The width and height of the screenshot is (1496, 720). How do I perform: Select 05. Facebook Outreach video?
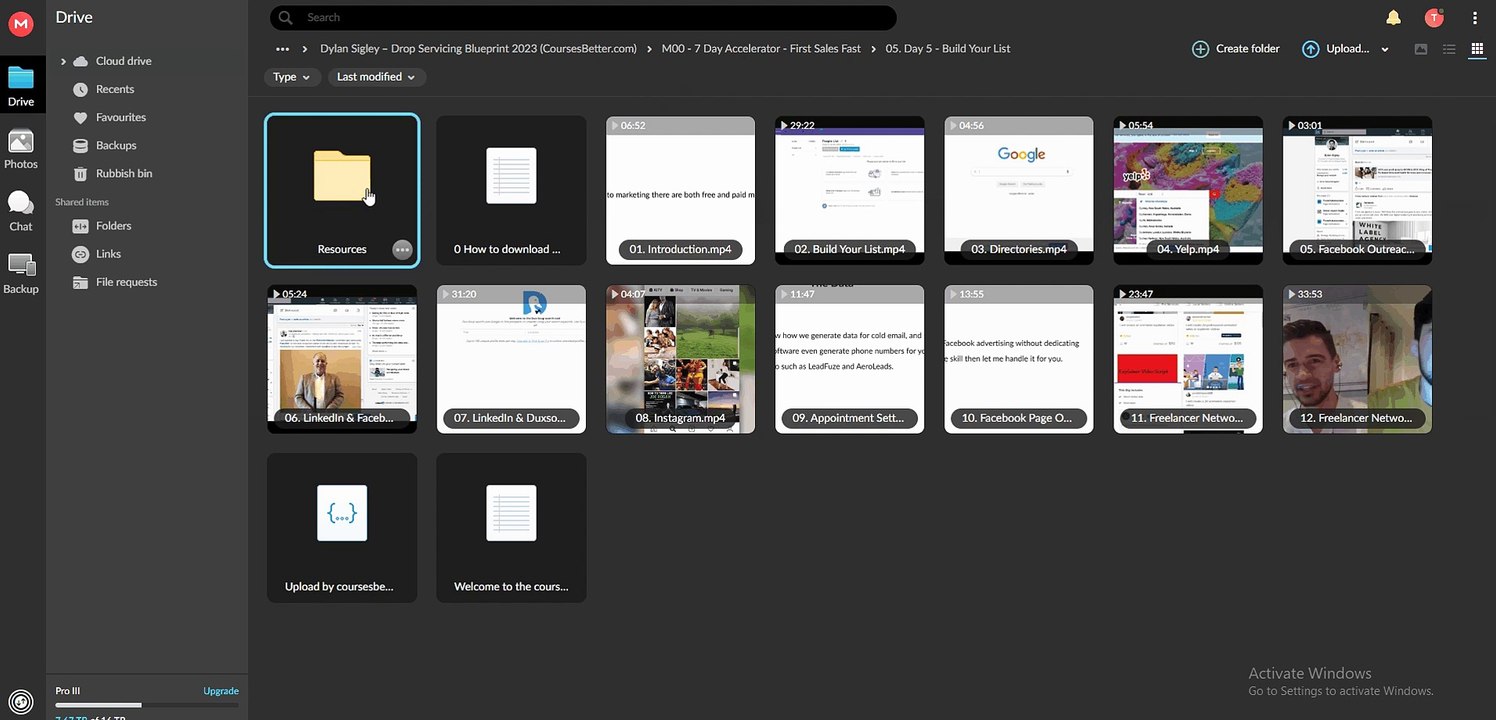pos(1358,191)
